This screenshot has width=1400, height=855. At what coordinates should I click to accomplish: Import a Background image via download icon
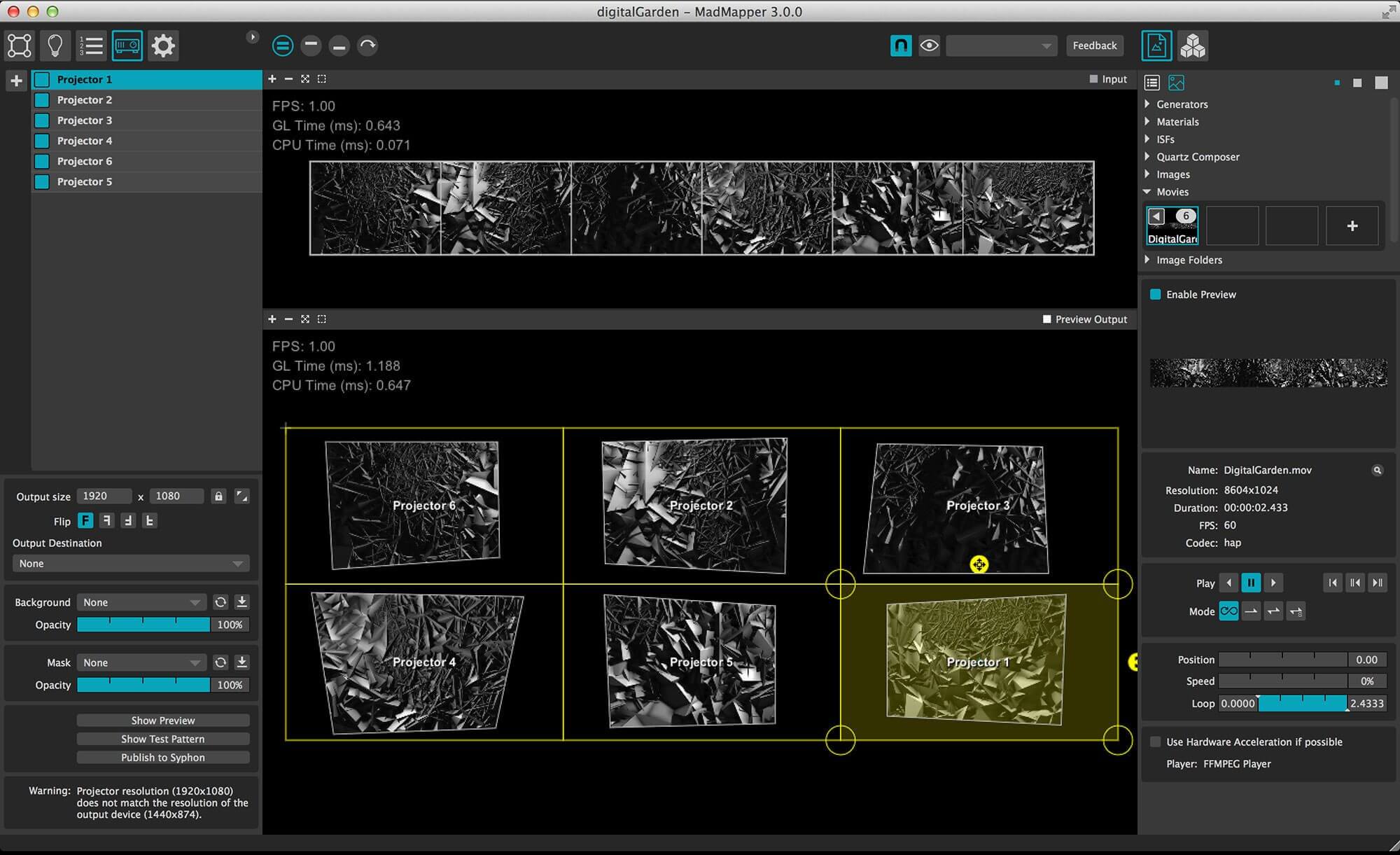pyautogui.click(x=241, y=602)
